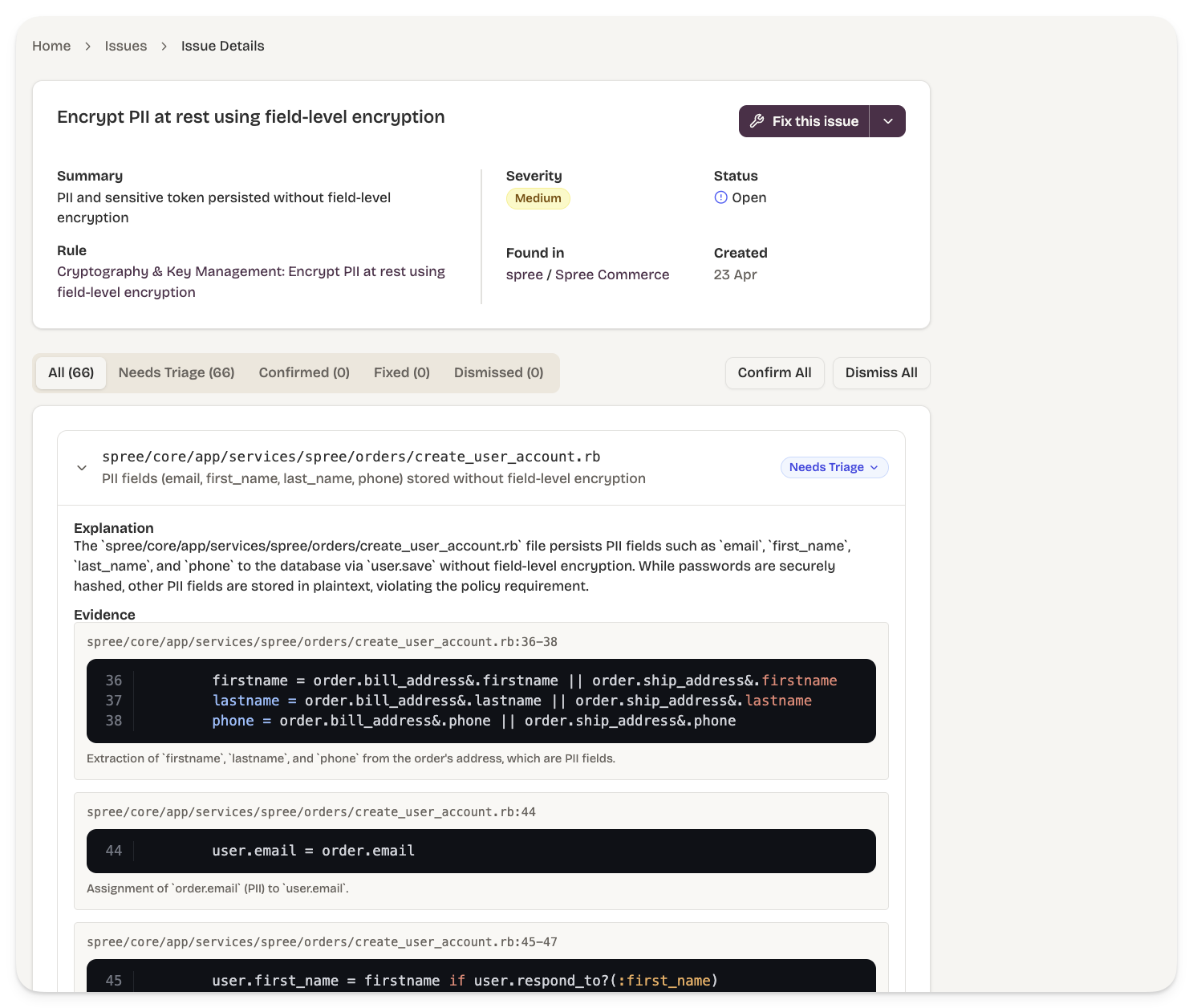The image size is (1193, 1008).
Task: Click the Summary description text
Action: click(x=224, y=208)
